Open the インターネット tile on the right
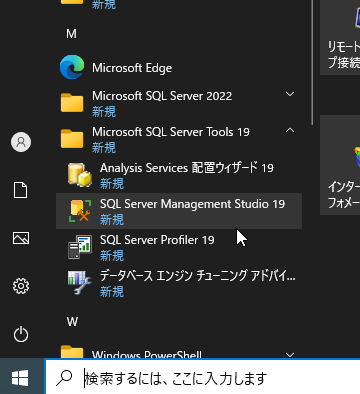This screenshot has height=394, width=360. point(340,165)
